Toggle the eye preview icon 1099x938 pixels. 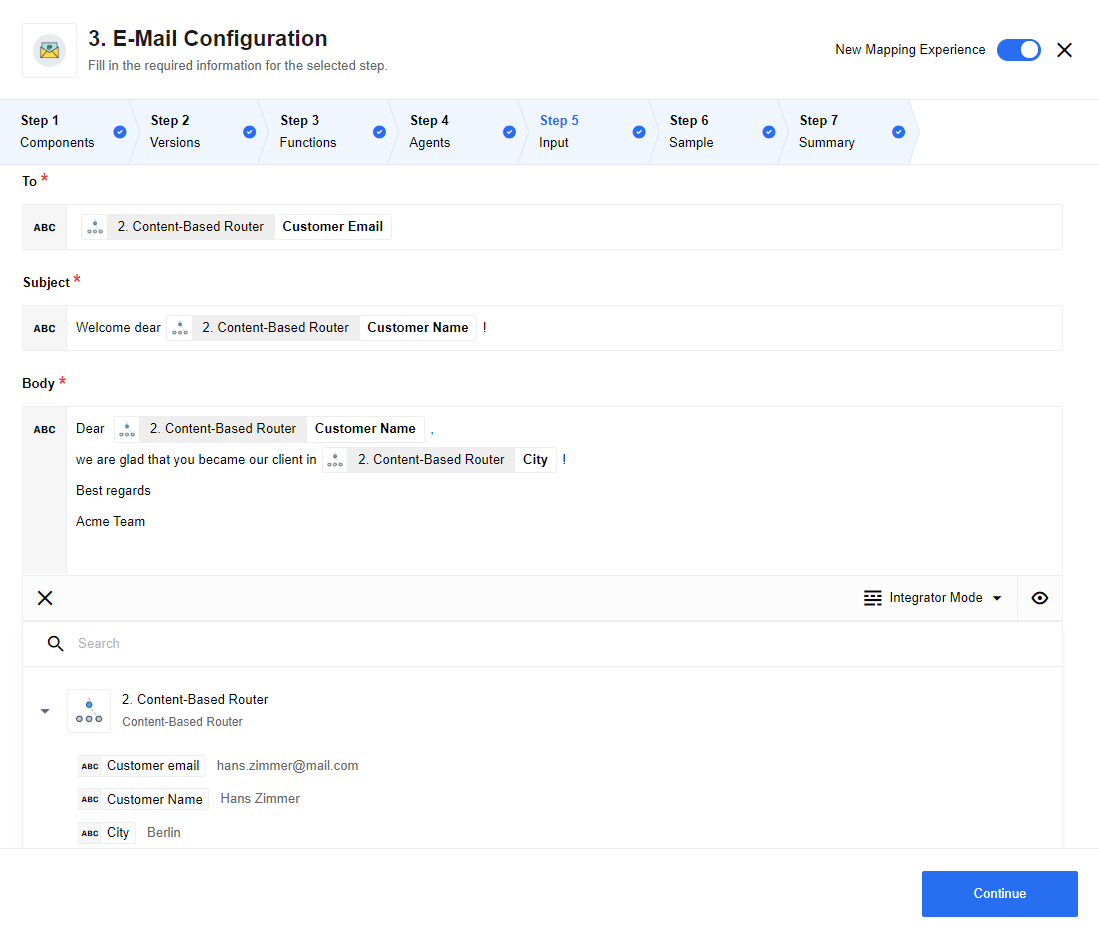pyautogui.click(x=1039, y=598)
